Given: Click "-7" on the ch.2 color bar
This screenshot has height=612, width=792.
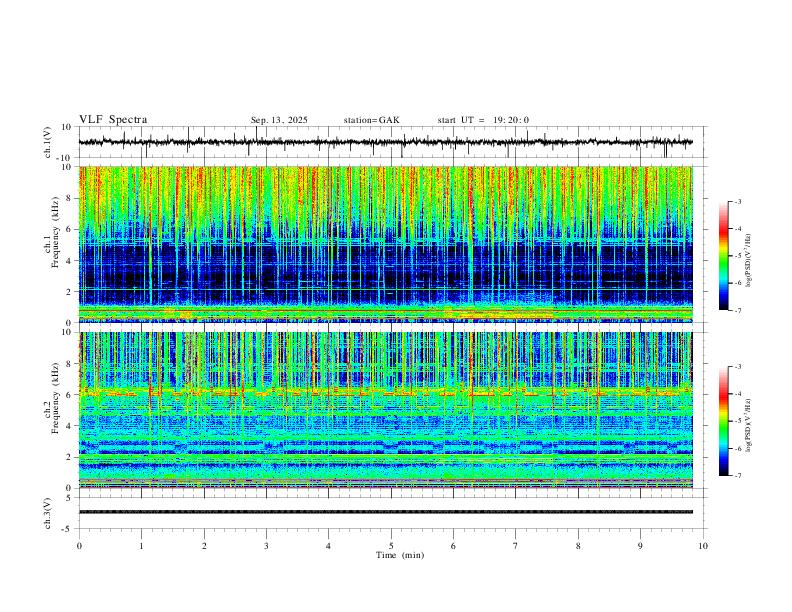Looking at the screenshot, I should tap(737, 475).
